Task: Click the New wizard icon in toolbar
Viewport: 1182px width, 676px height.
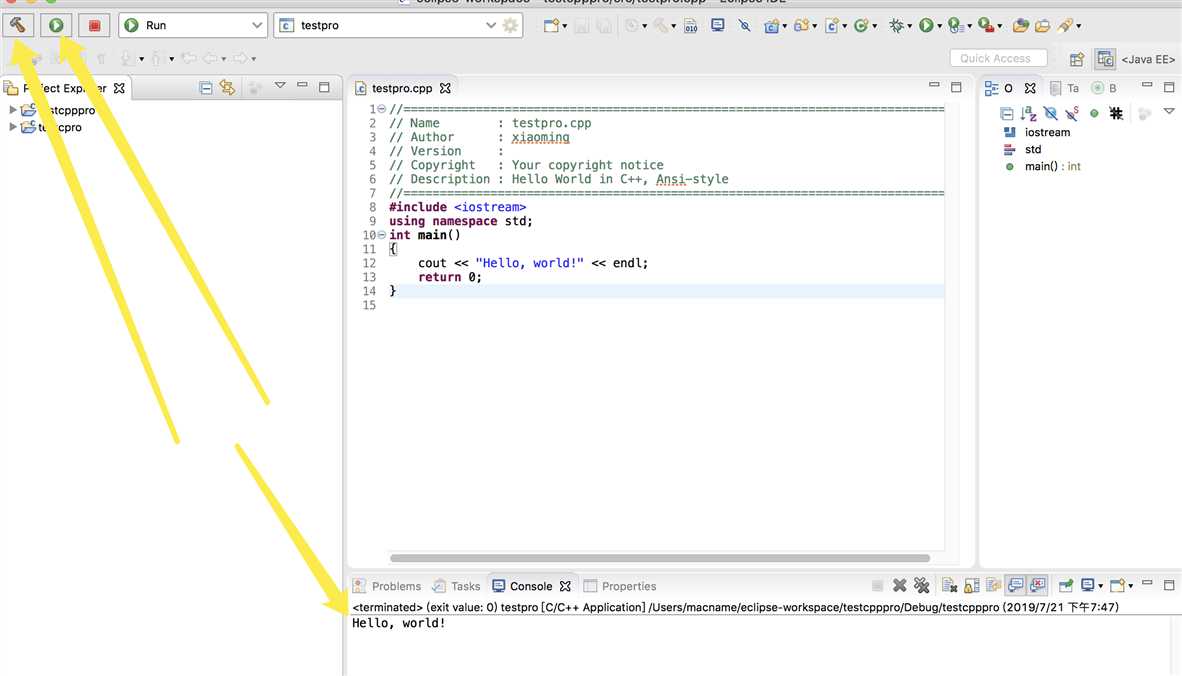Action: (551, 26)
